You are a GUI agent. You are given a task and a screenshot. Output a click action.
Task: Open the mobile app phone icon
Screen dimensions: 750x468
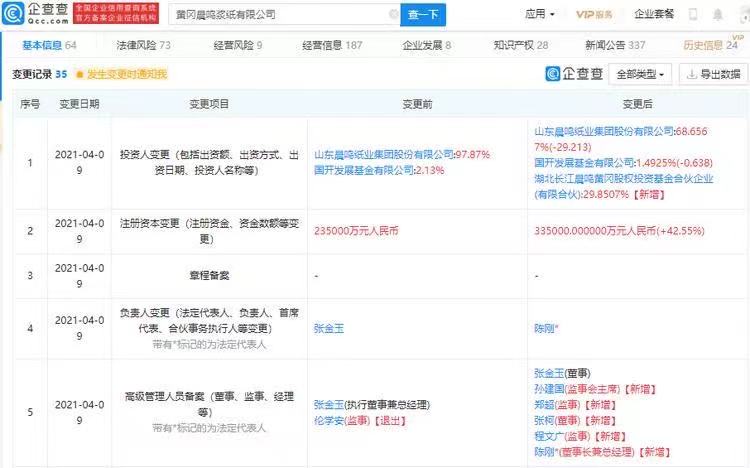coord(693,14)
